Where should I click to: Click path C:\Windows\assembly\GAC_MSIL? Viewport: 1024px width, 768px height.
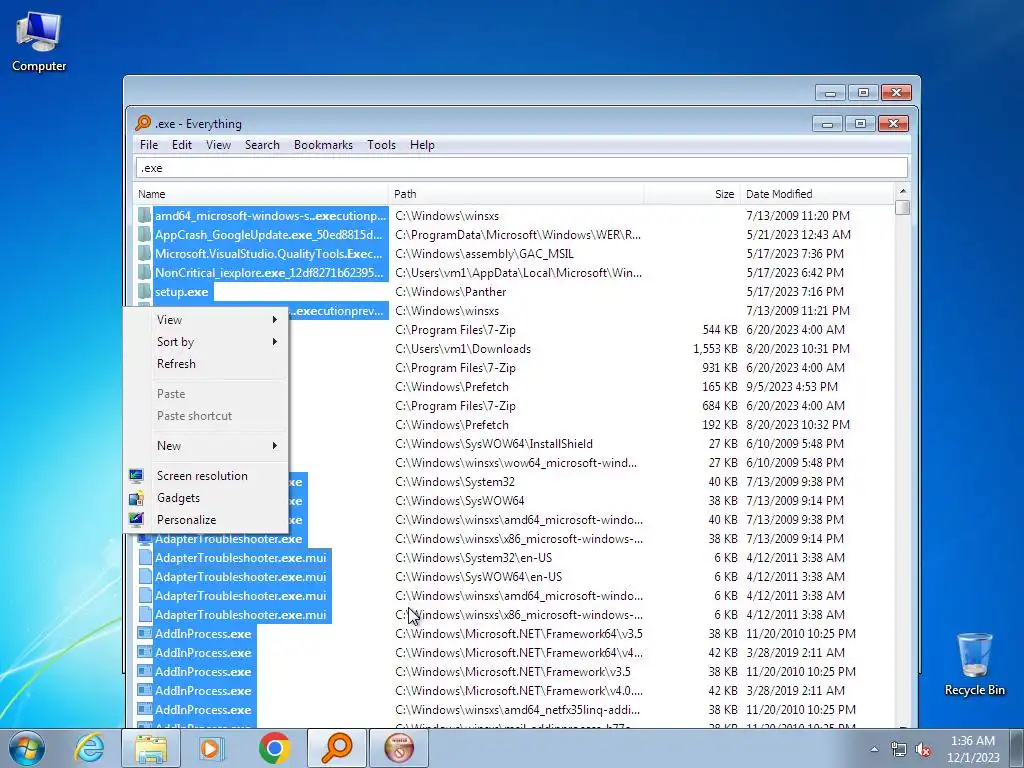pyautogui.click(x=485, y=253)
